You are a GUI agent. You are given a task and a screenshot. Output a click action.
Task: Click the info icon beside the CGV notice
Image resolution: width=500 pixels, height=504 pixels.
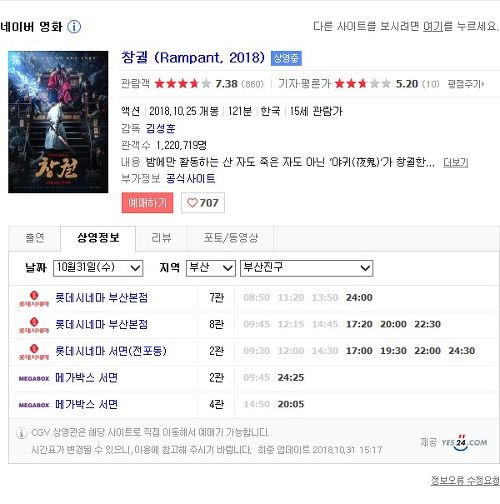point(21,433)
